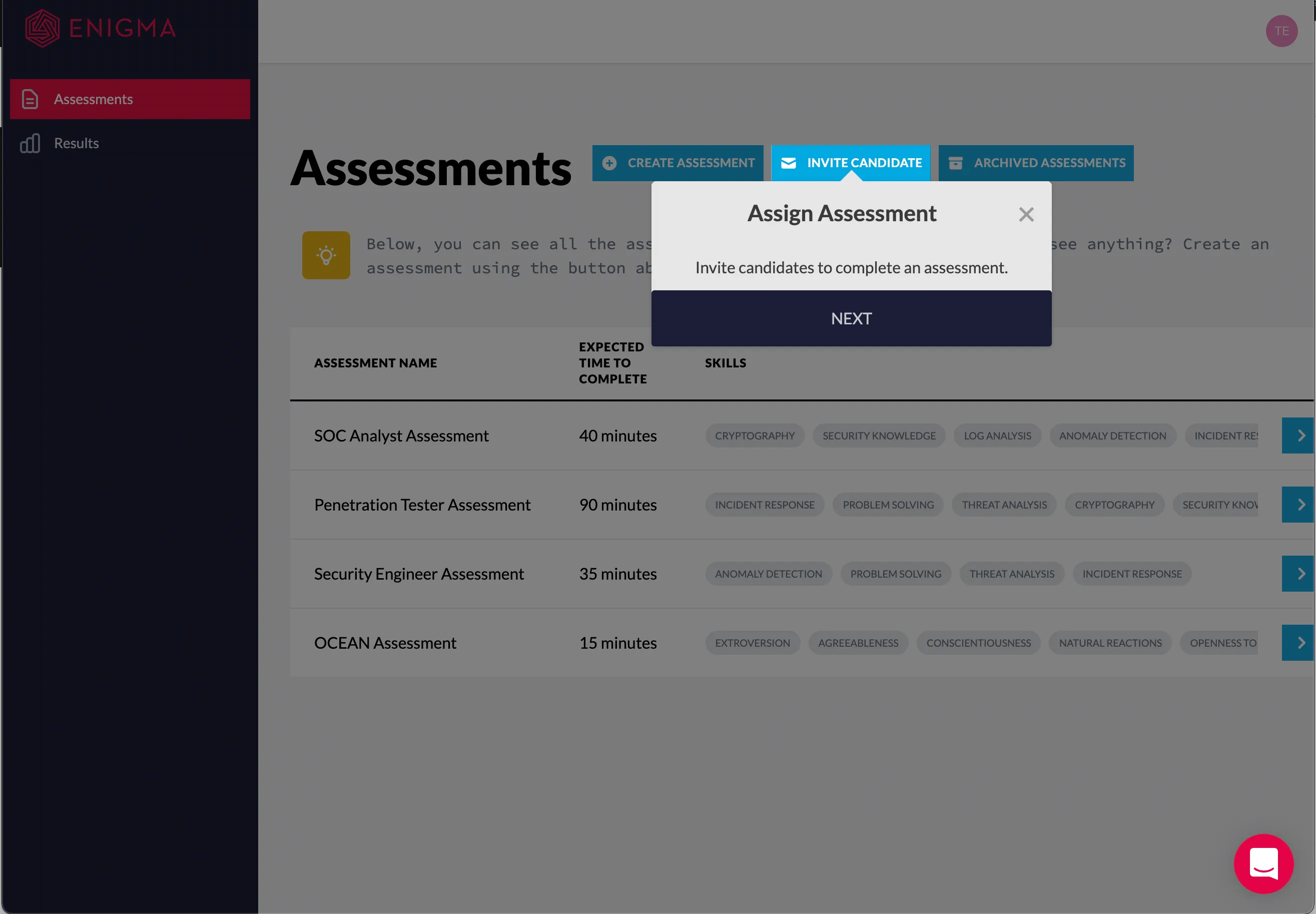Click the Results sidebar icon
Viewport: 1316px width, 914px height.
[31, 143]
